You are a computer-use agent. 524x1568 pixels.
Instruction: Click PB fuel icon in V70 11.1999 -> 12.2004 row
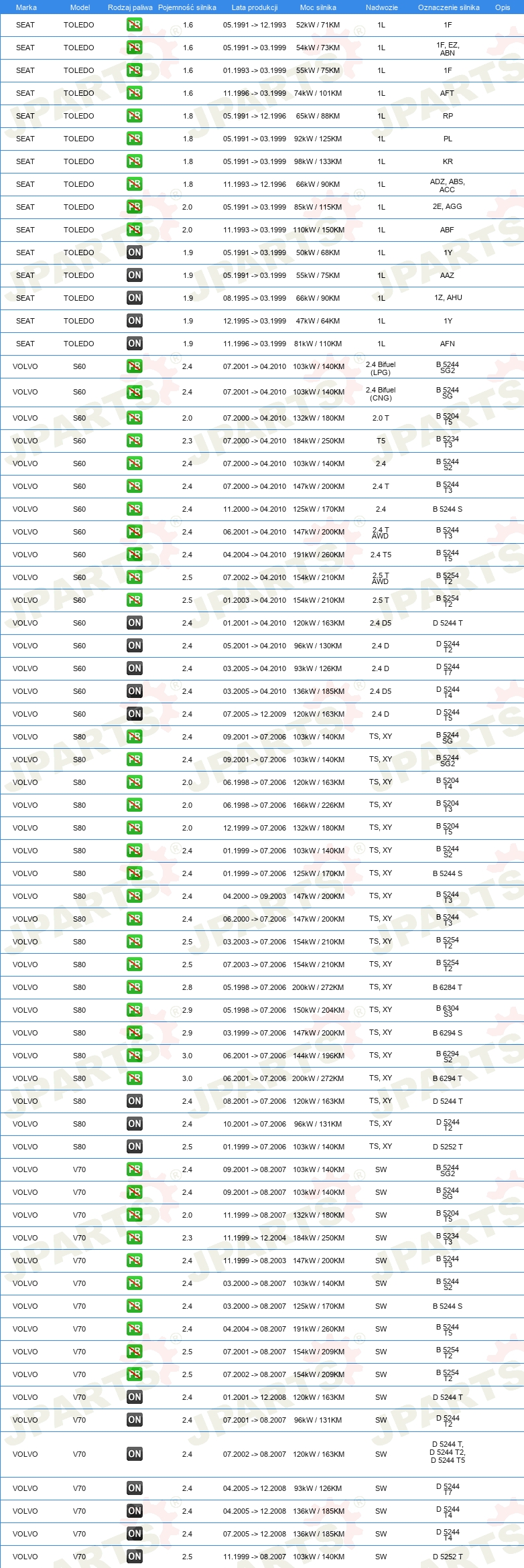135,1238
